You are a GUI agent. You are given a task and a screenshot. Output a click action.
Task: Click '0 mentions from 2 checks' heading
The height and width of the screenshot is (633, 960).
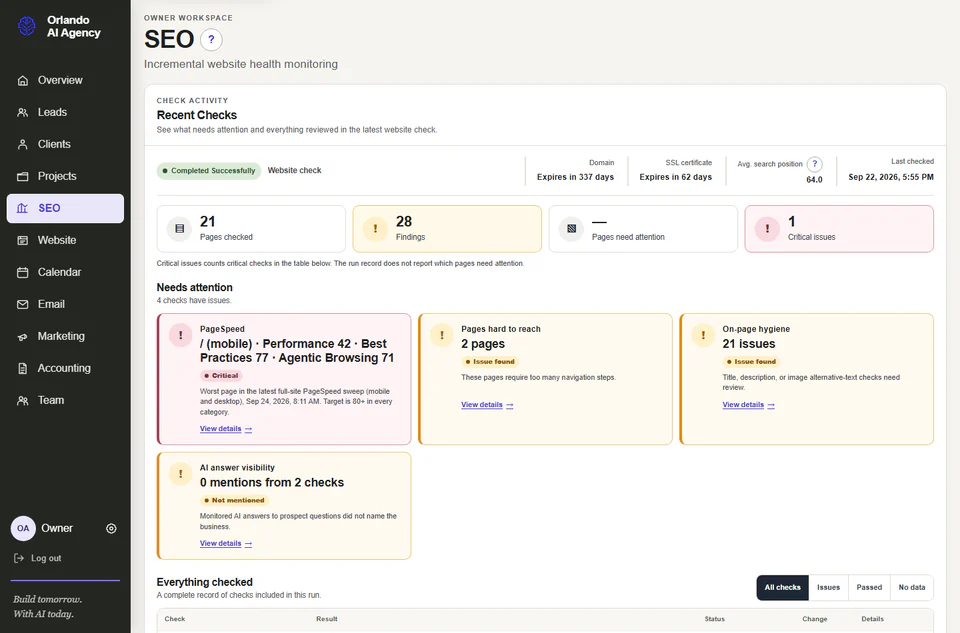272,483
